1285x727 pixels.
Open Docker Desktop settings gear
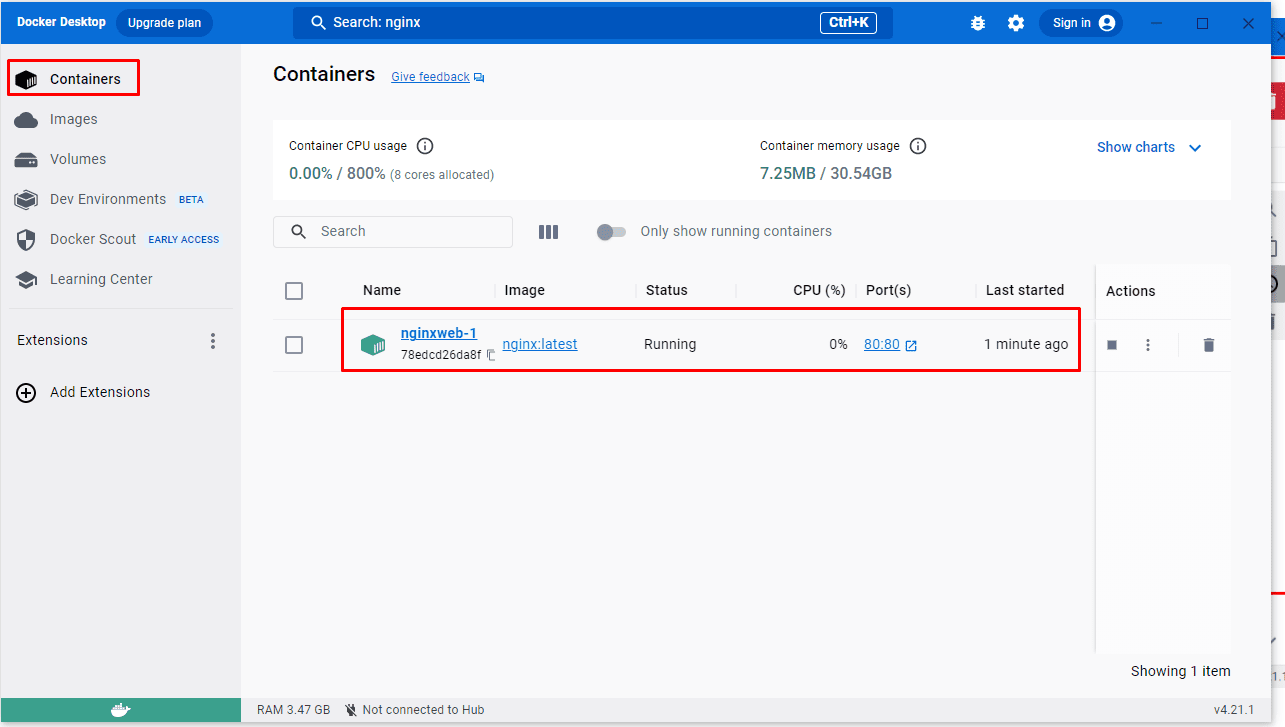tap(1016, 23)
